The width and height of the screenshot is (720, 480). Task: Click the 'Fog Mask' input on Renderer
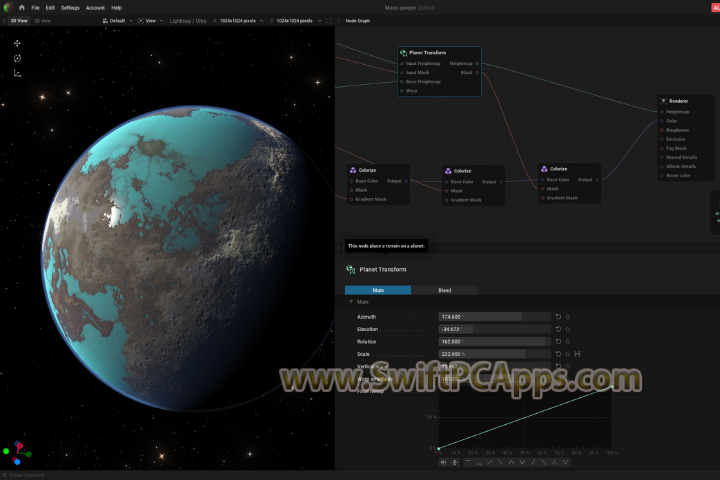(662, 148)
